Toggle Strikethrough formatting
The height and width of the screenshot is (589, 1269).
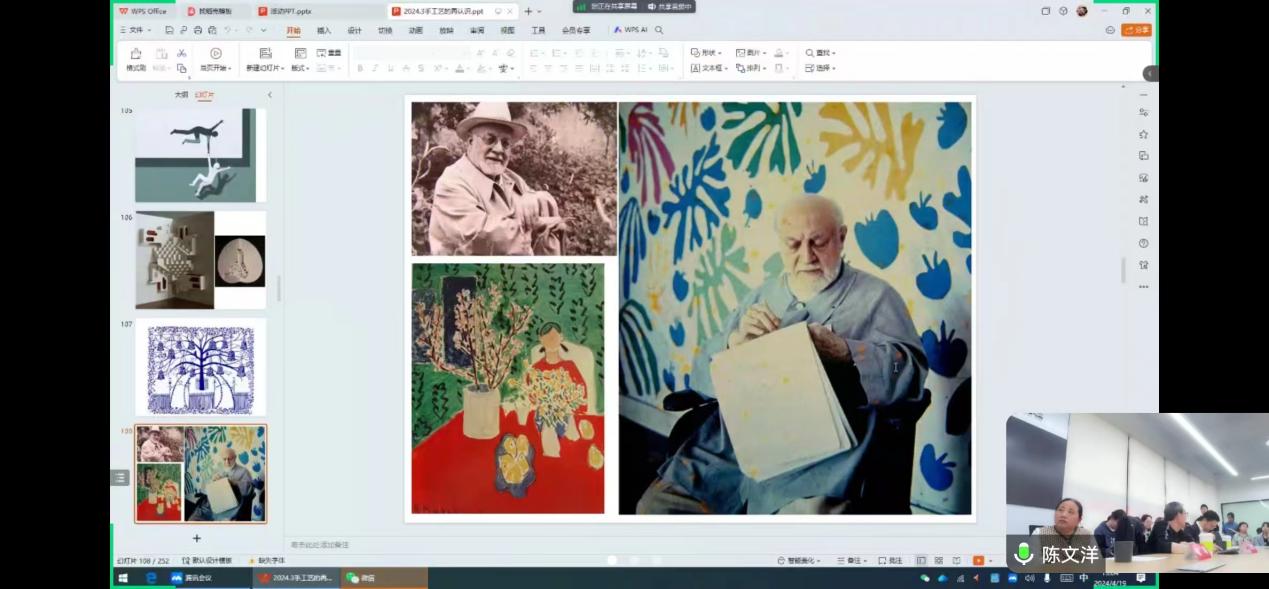pyautogui.click(x=406, y=68)
